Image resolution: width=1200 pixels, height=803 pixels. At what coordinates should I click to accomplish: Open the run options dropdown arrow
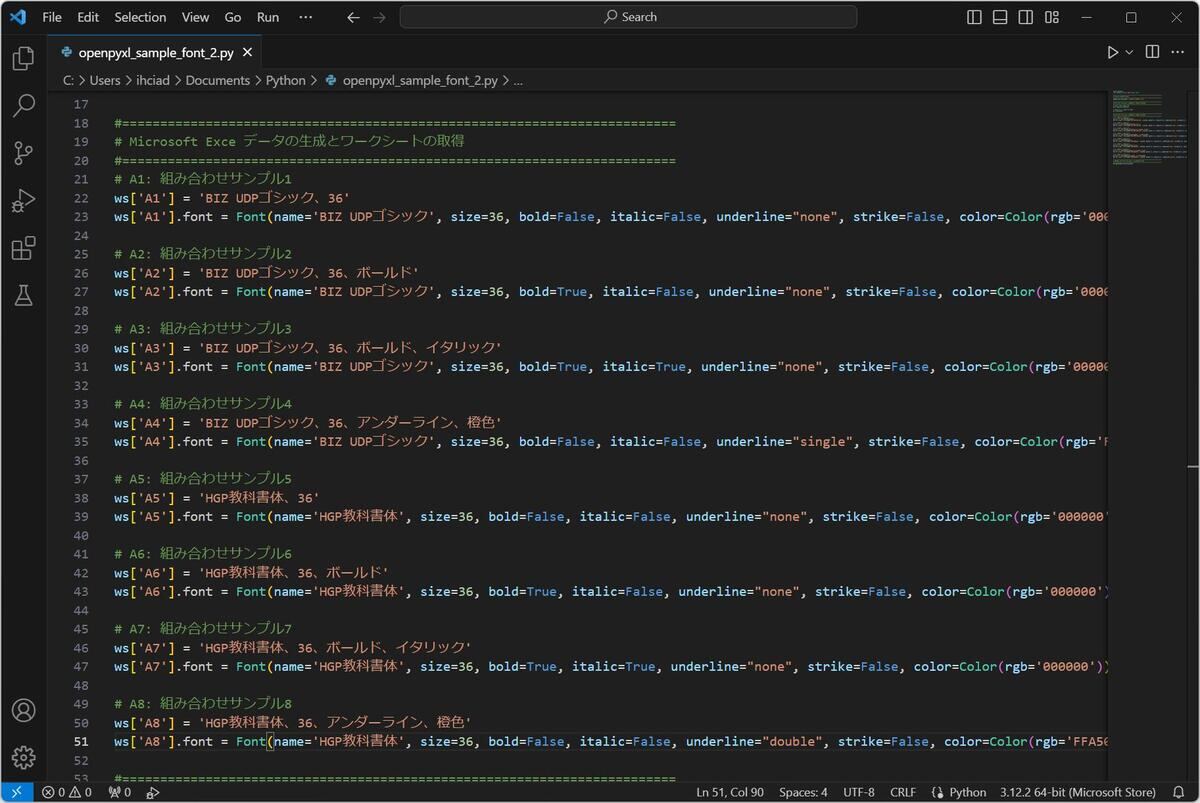[1130, 52]
